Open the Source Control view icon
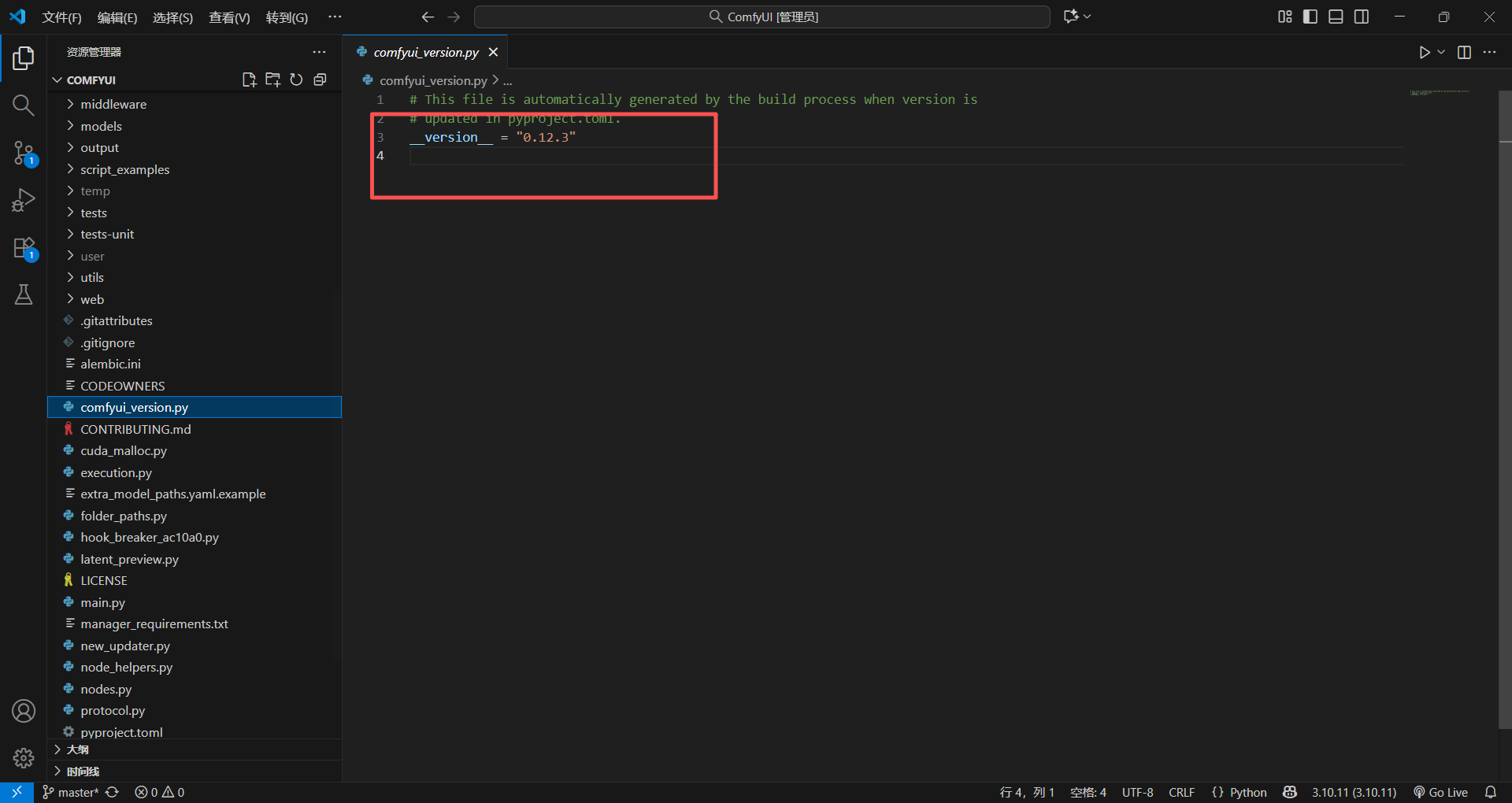Image resolution: width=1512 pixels, height=803 pixels. [x=24, y=154]
